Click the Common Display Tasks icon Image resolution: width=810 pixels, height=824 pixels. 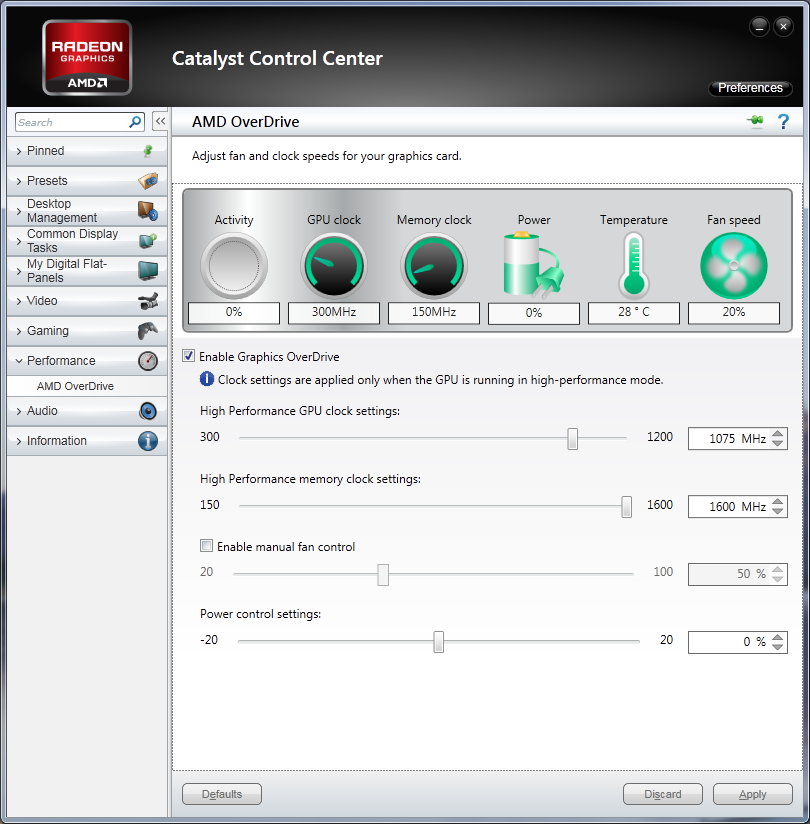point(148,241)
